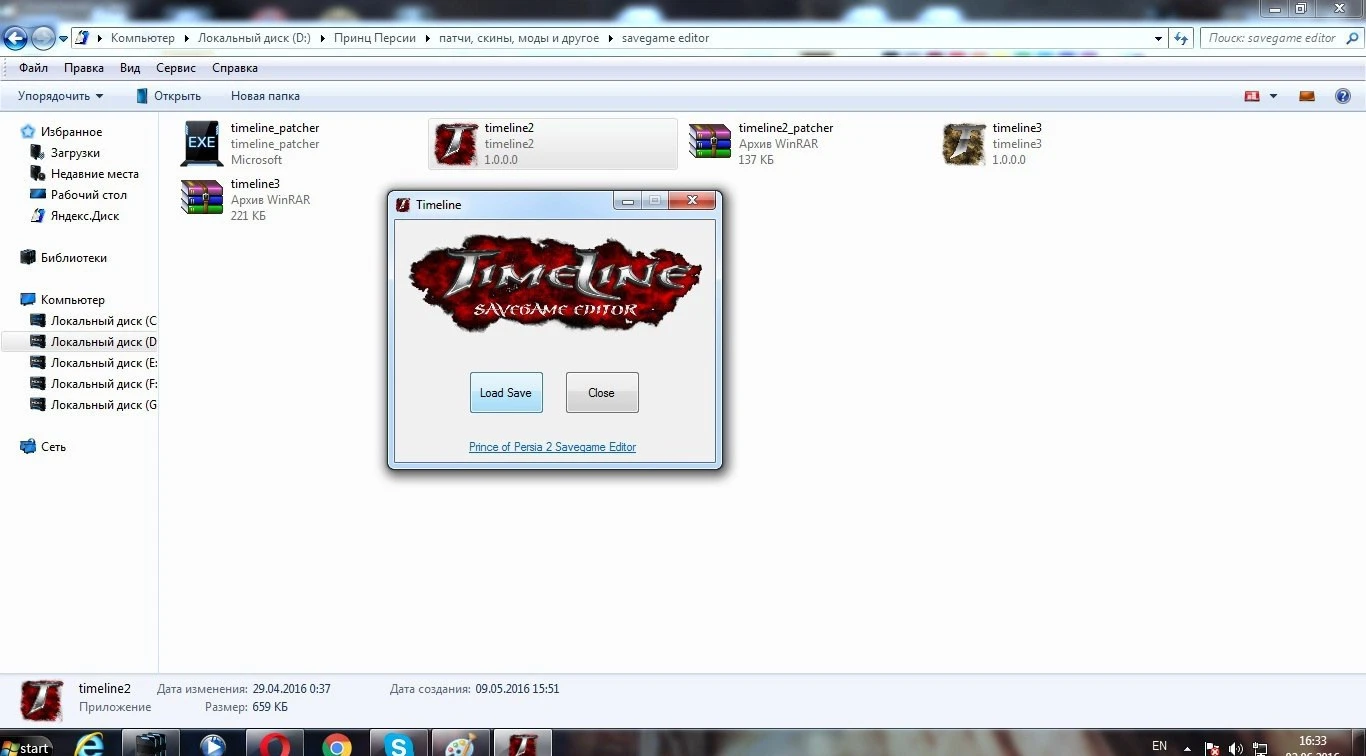The width and height of the screenshot is (1366, 756).
Task: Click the Load Save button
Action: coord(506,393)
